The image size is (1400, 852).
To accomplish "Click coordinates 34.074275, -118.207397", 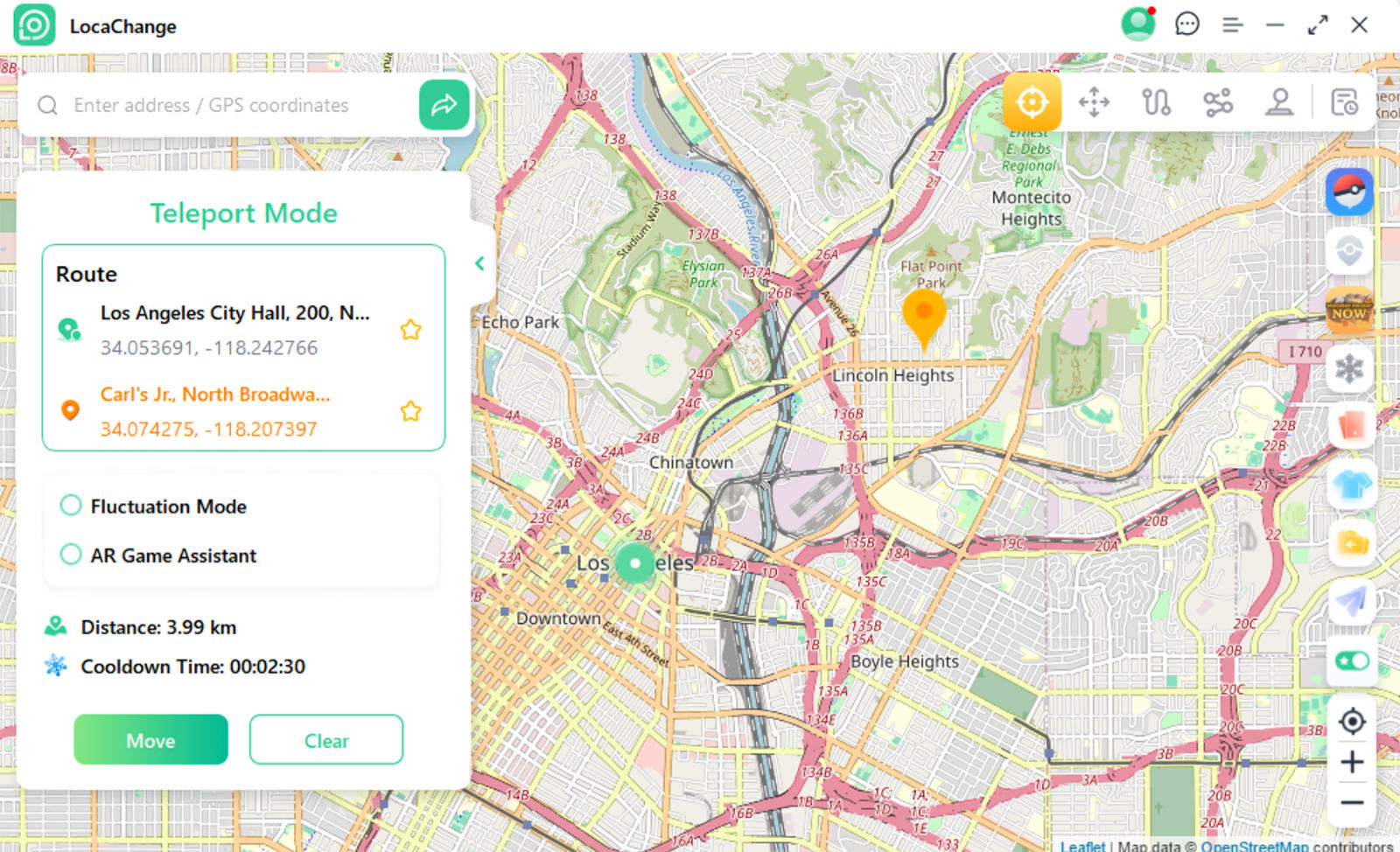I will (209, 429).
